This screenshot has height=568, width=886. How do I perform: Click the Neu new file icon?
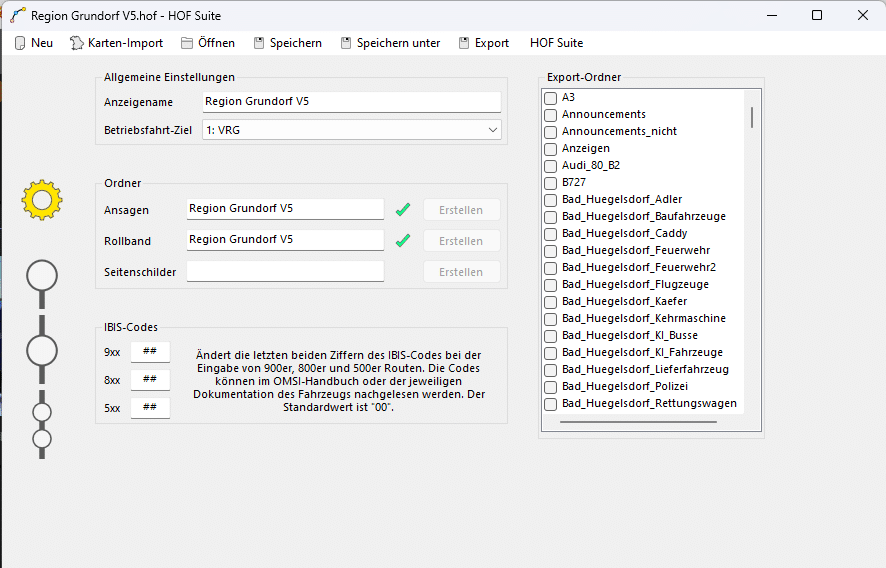[20, 43]
